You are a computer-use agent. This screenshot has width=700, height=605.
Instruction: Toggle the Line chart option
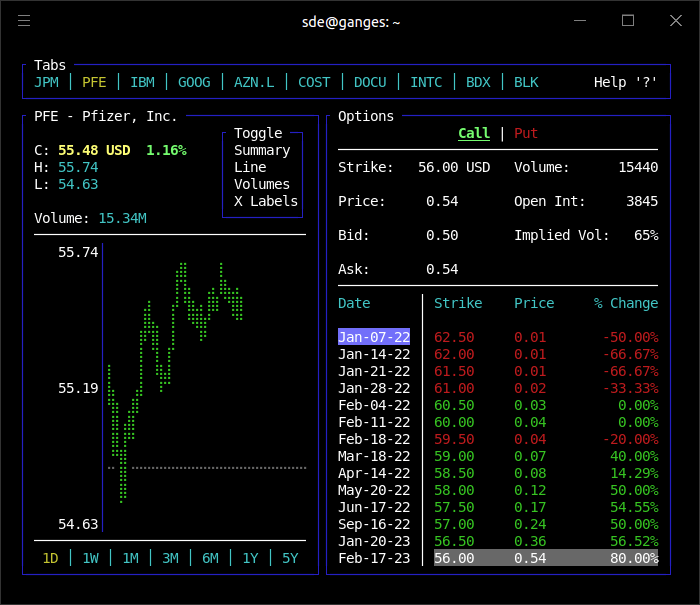pos(250,167)
